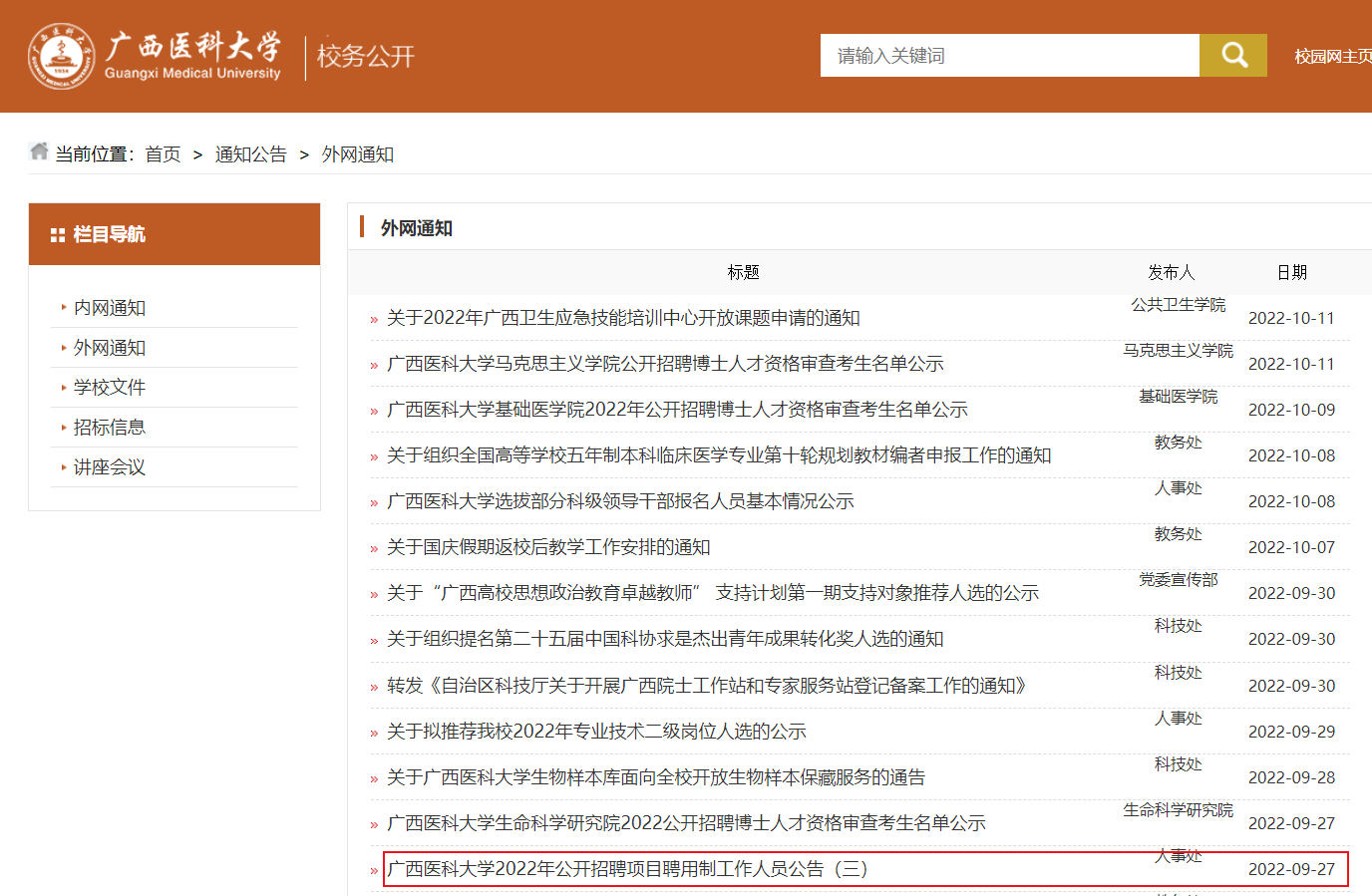Select 外网通知 in the breadcrumb path
This screenshot has width=1372, height=896.
tap(357, 154)
